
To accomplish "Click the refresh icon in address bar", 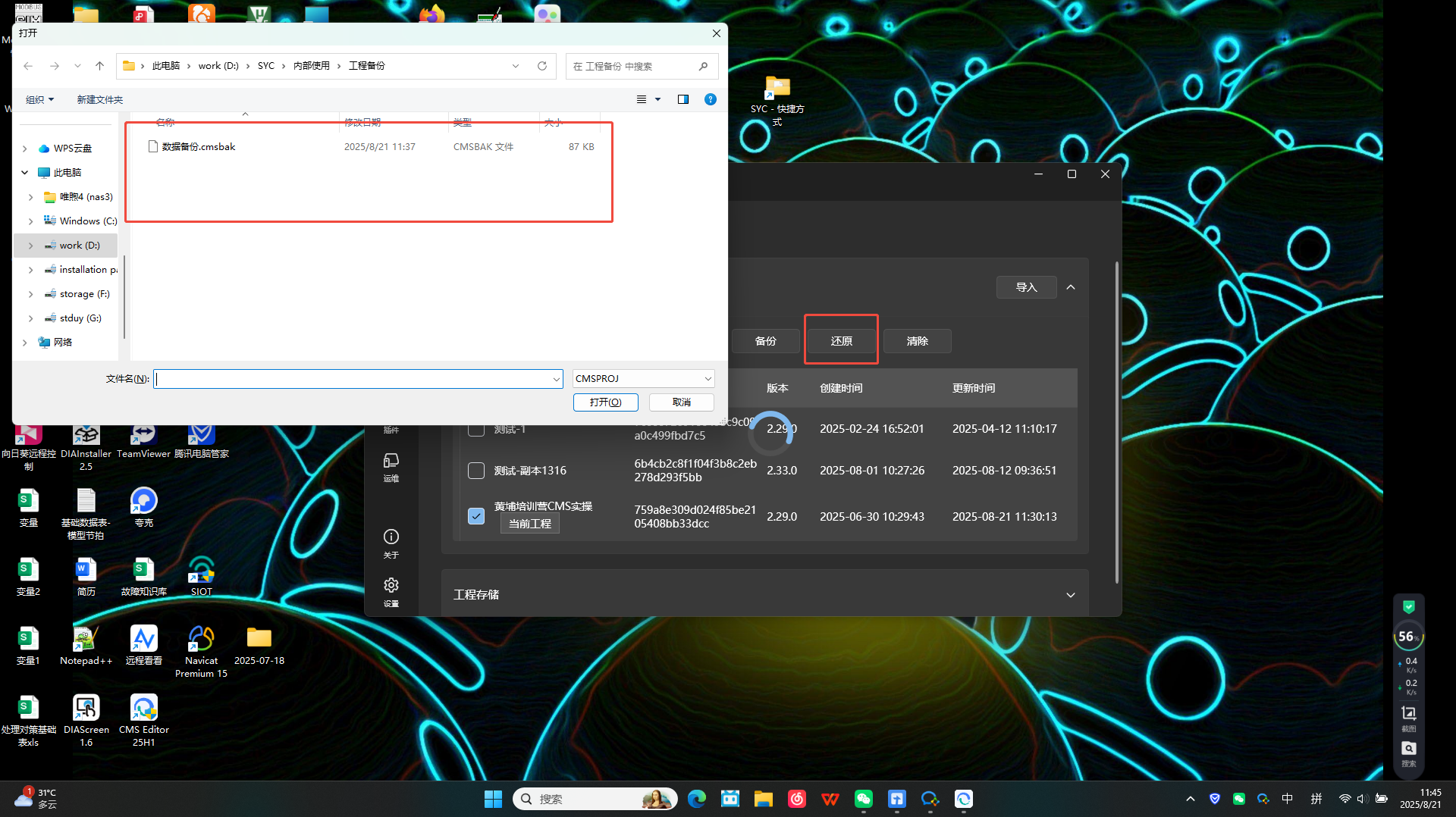I will click(542, 66).
